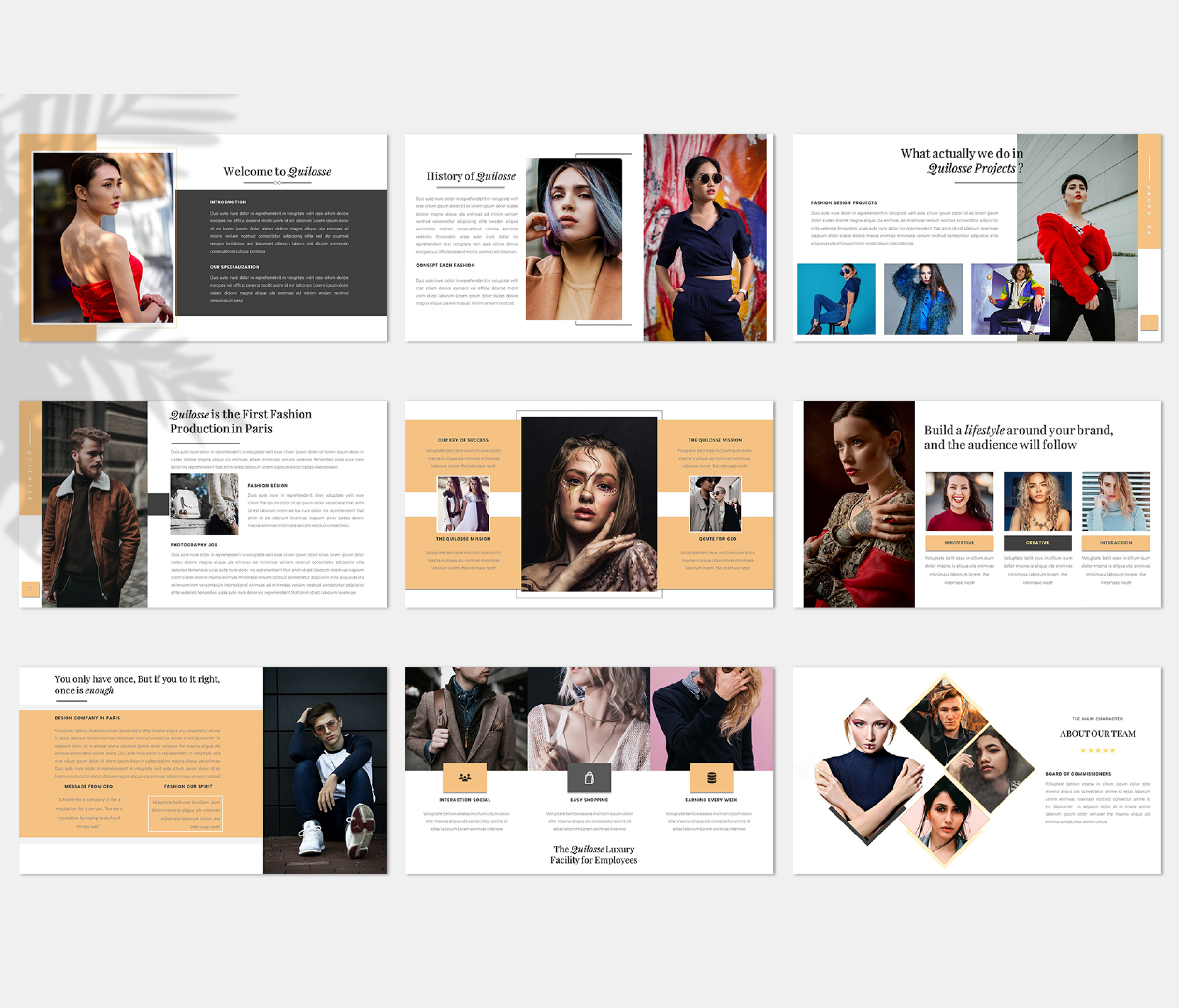This screenshot has height=1008, width=1179.
Task: Select 'The Quilosse Luxury Facility for Employees' heading
Action: pyautogui.click(x=593, y=854)
